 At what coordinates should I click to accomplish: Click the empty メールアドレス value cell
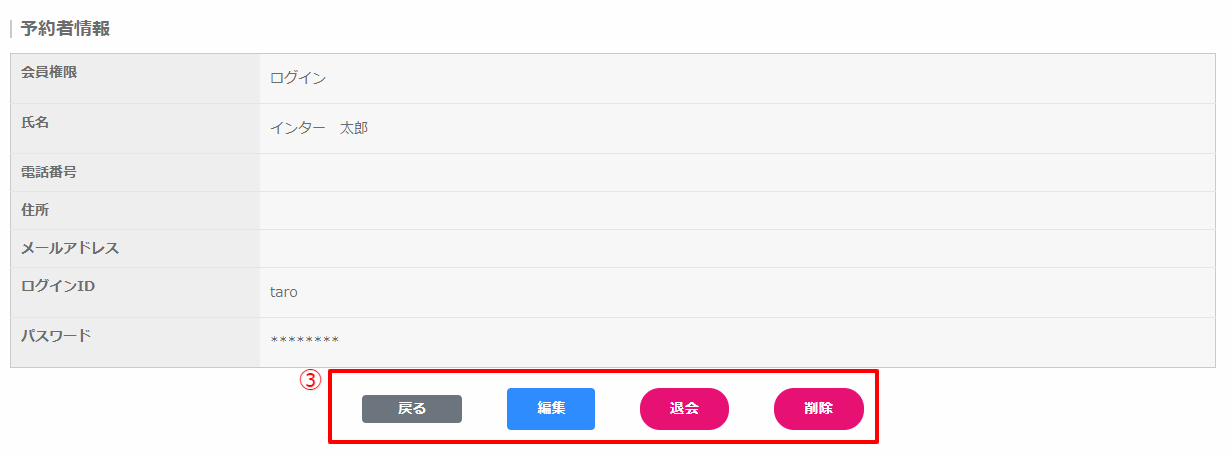coord(736,249)
